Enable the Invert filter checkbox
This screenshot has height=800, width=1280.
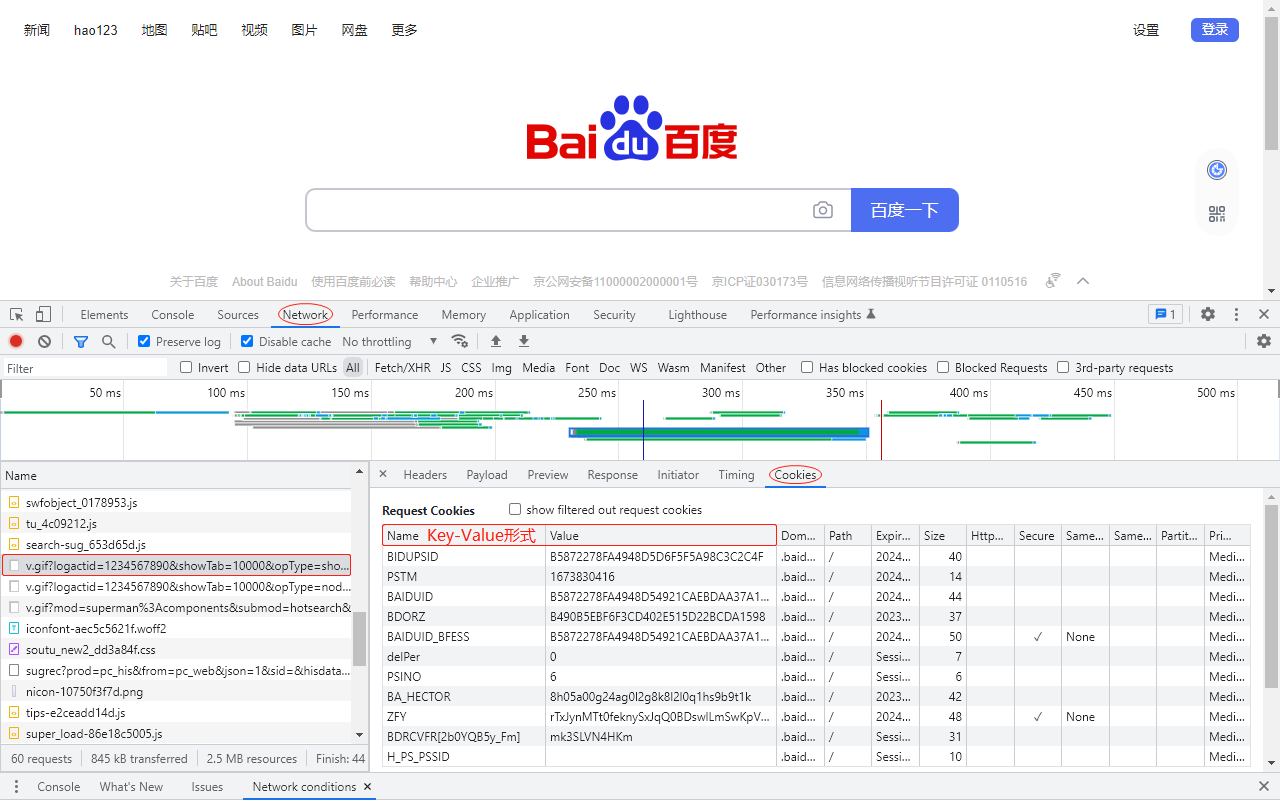(x=186, y=367)
